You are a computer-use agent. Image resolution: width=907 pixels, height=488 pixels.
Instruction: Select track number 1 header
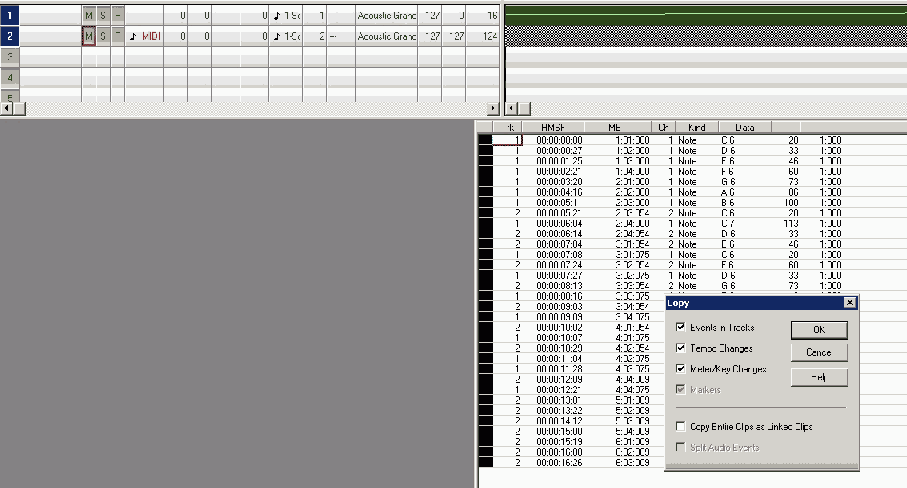[10, 16]
